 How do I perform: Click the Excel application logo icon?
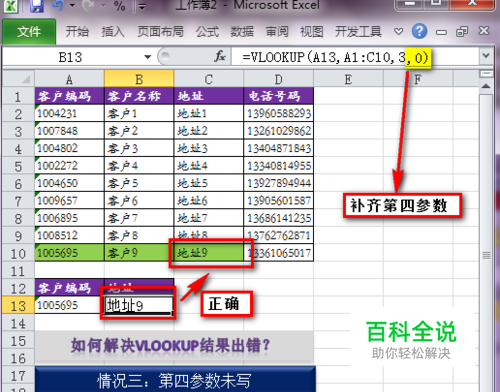(10, 6)
